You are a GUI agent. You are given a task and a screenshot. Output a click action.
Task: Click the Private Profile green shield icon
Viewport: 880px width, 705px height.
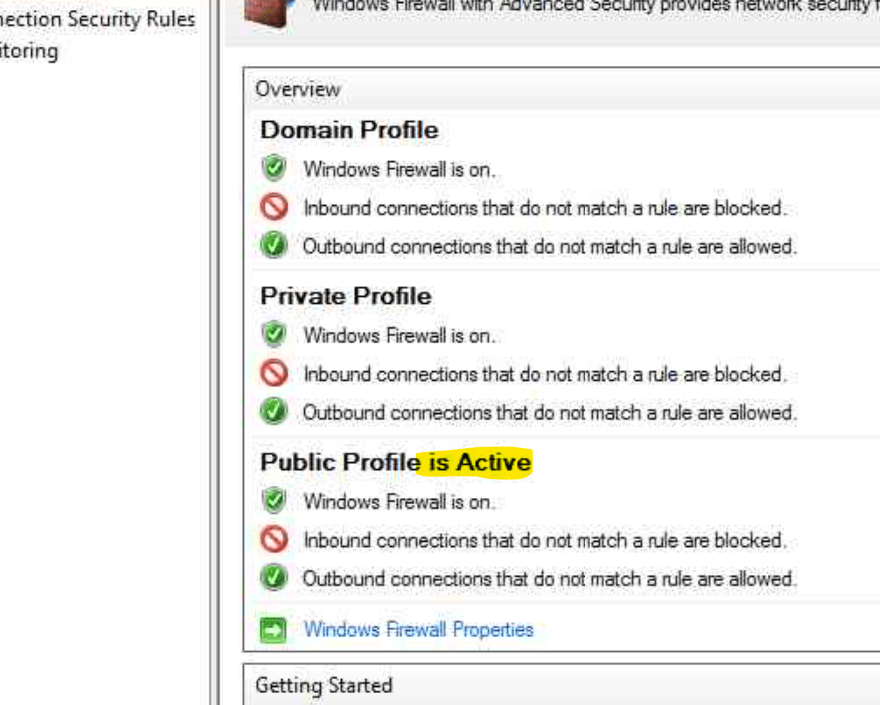[x=274, y=334]
